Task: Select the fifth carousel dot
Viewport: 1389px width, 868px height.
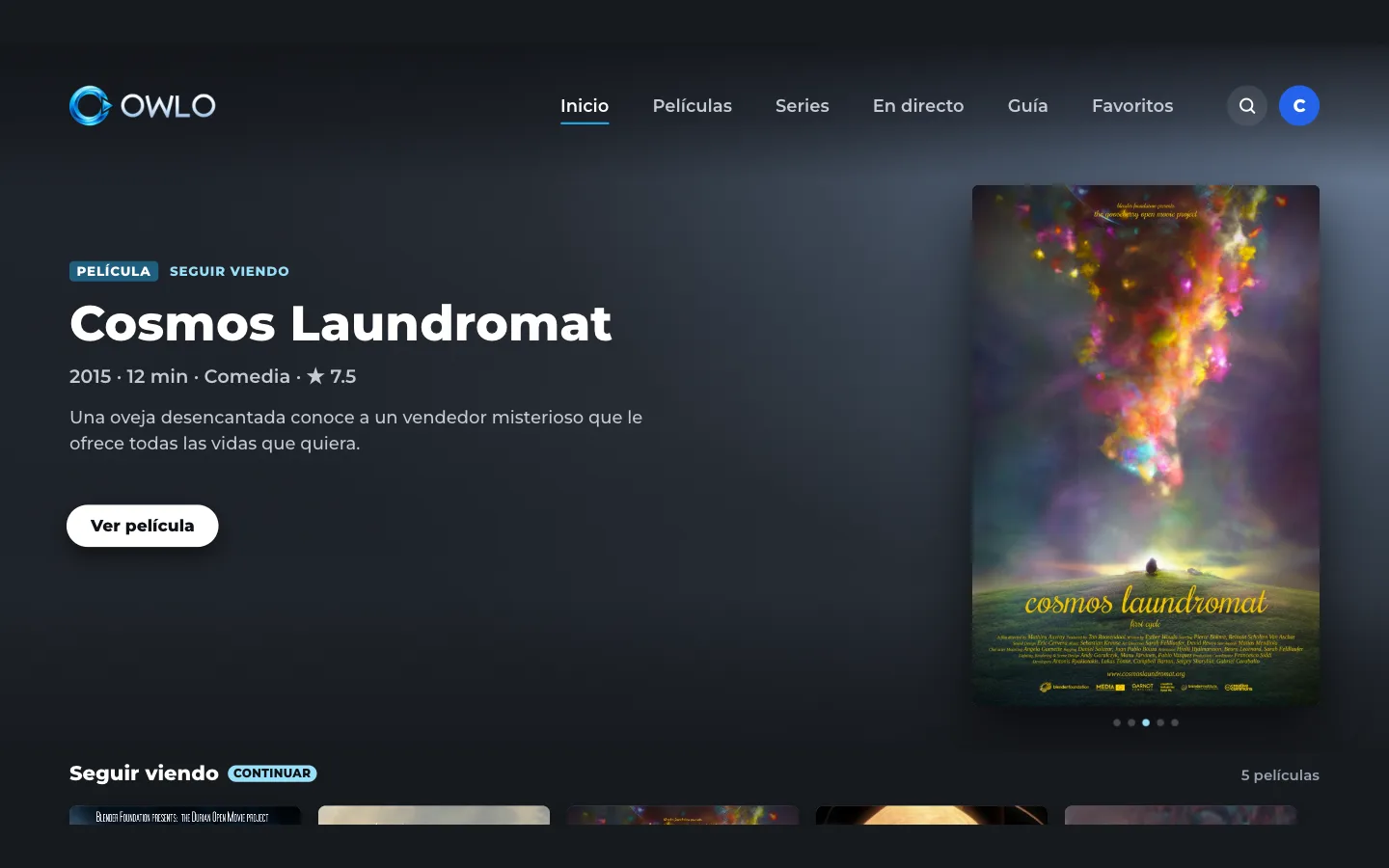Action: click(1175, 722)
